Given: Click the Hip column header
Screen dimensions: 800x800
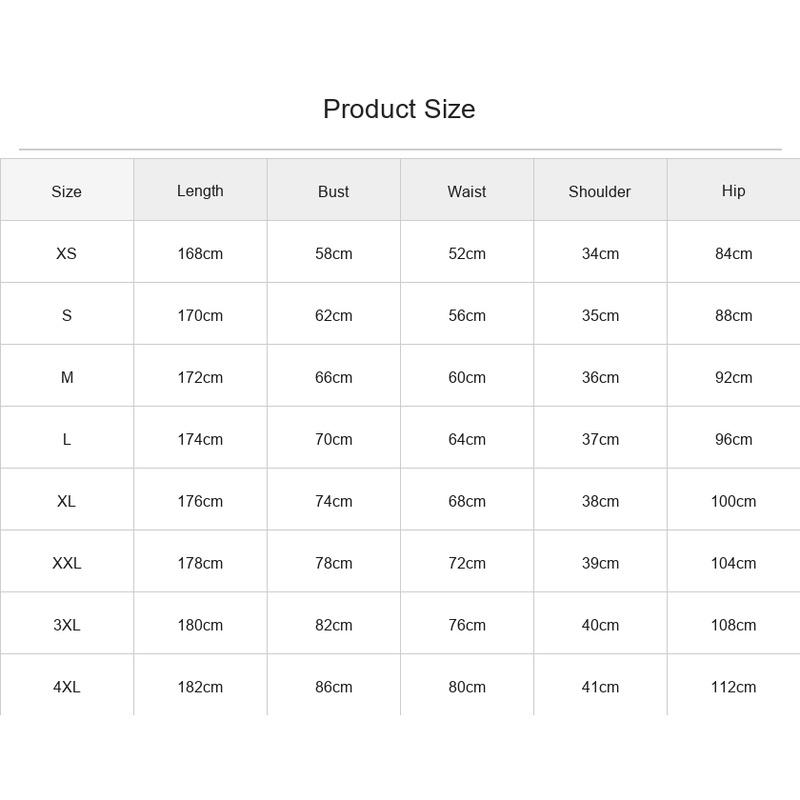Looking at the screenshot, I should [733, 191].
